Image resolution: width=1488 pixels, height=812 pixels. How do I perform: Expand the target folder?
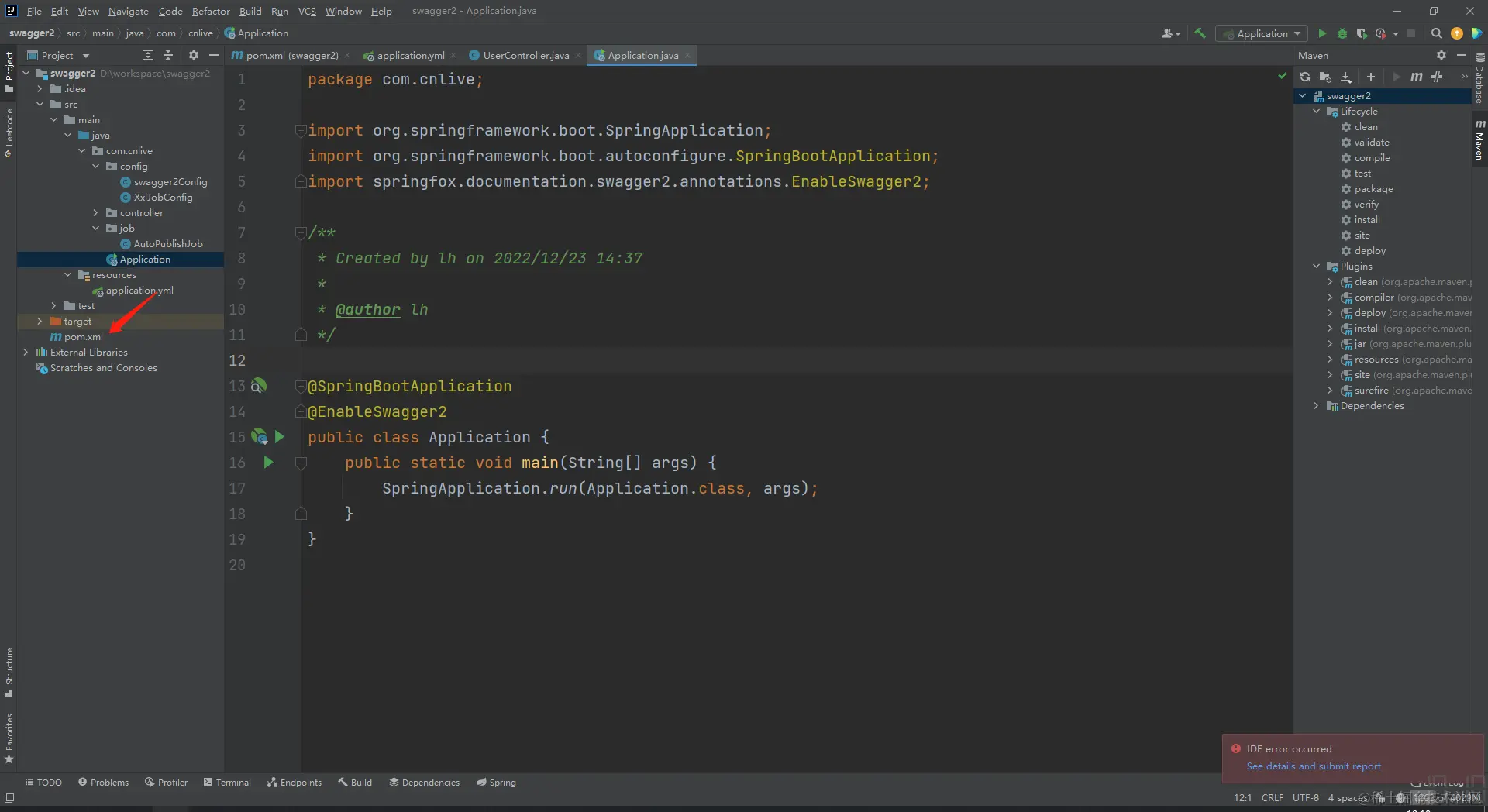point(40,322)
